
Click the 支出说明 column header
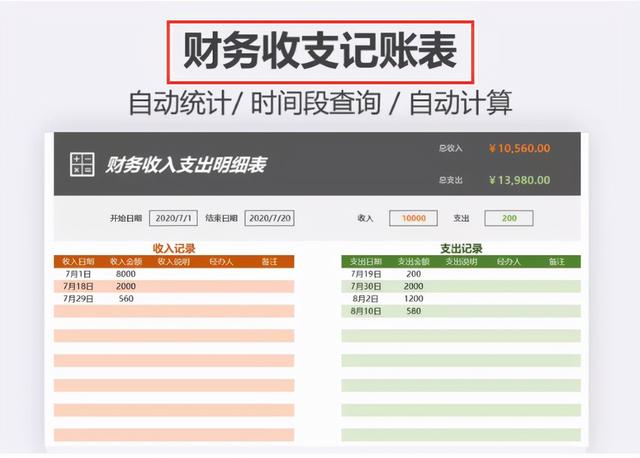461,262
